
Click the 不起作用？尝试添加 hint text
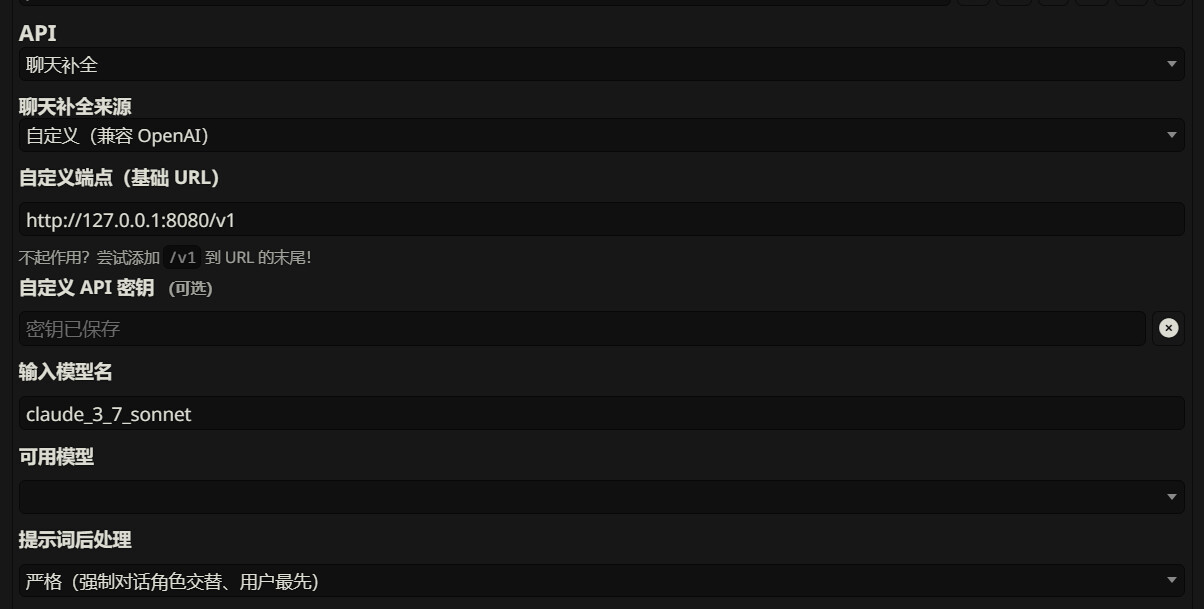pyautogui.click(x=88, y=258)
